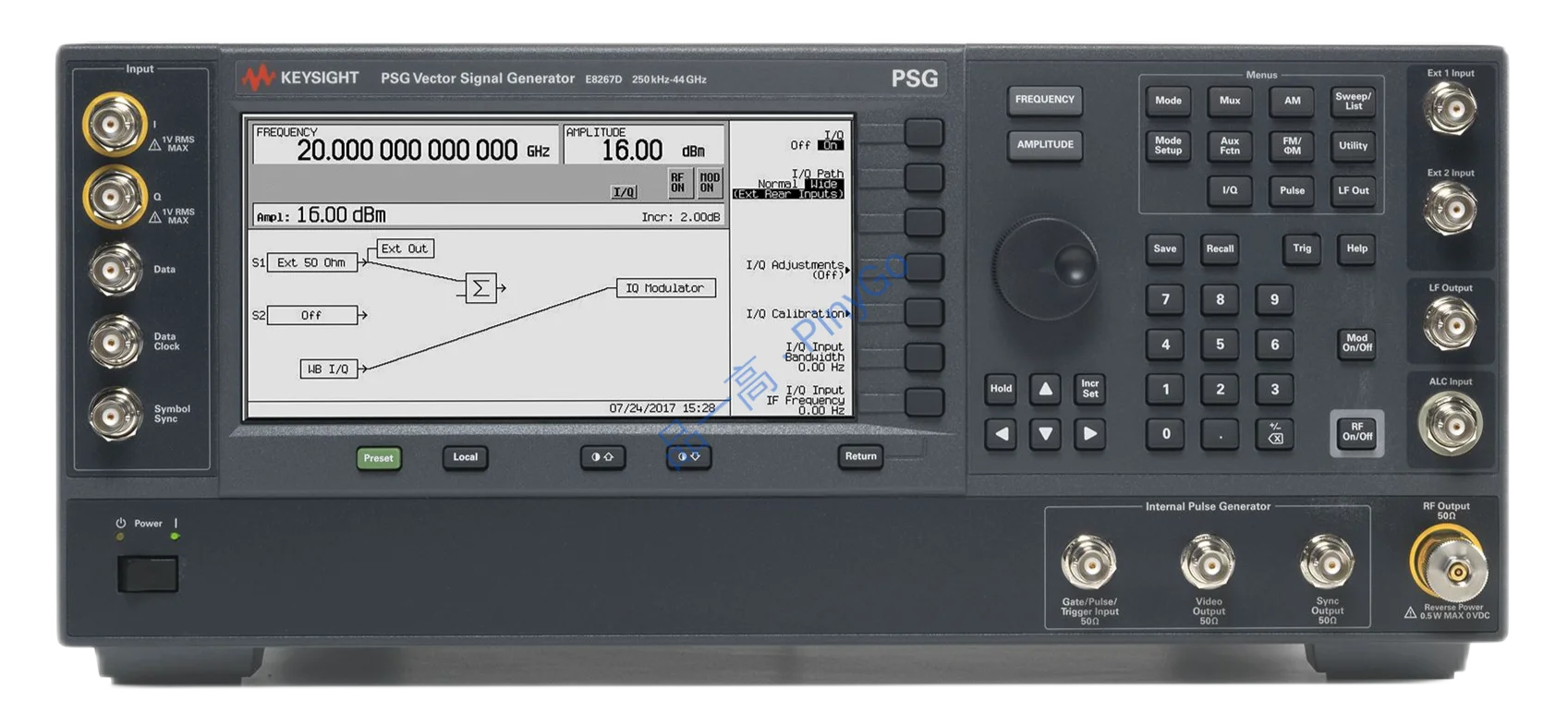
Task: Tap numeric key 6
Action: 1274,344
